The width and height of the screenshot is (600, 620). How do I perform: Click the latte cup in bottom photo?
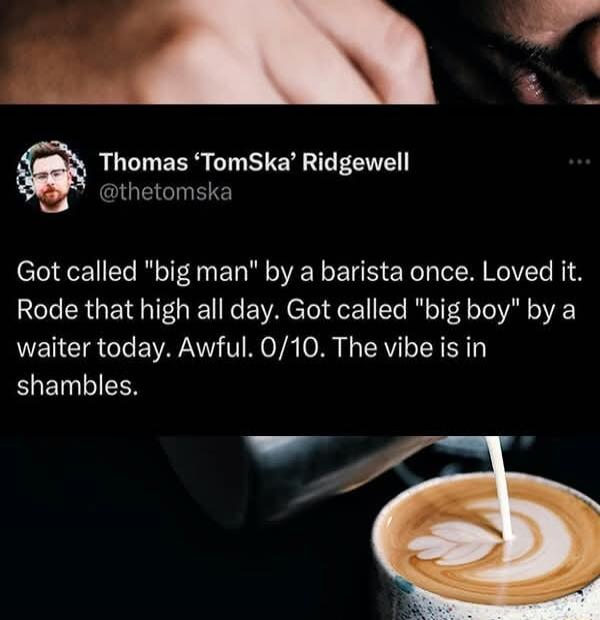click(486, 548)
